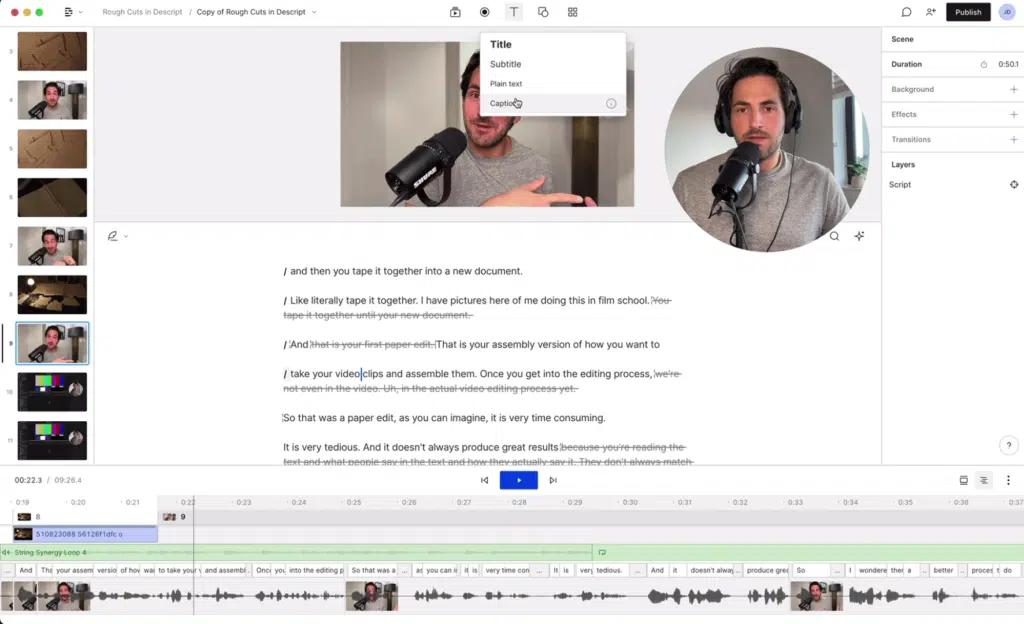
Task: Click the String Synergy Loop 4 audio track
Action: tap(296, 552)
